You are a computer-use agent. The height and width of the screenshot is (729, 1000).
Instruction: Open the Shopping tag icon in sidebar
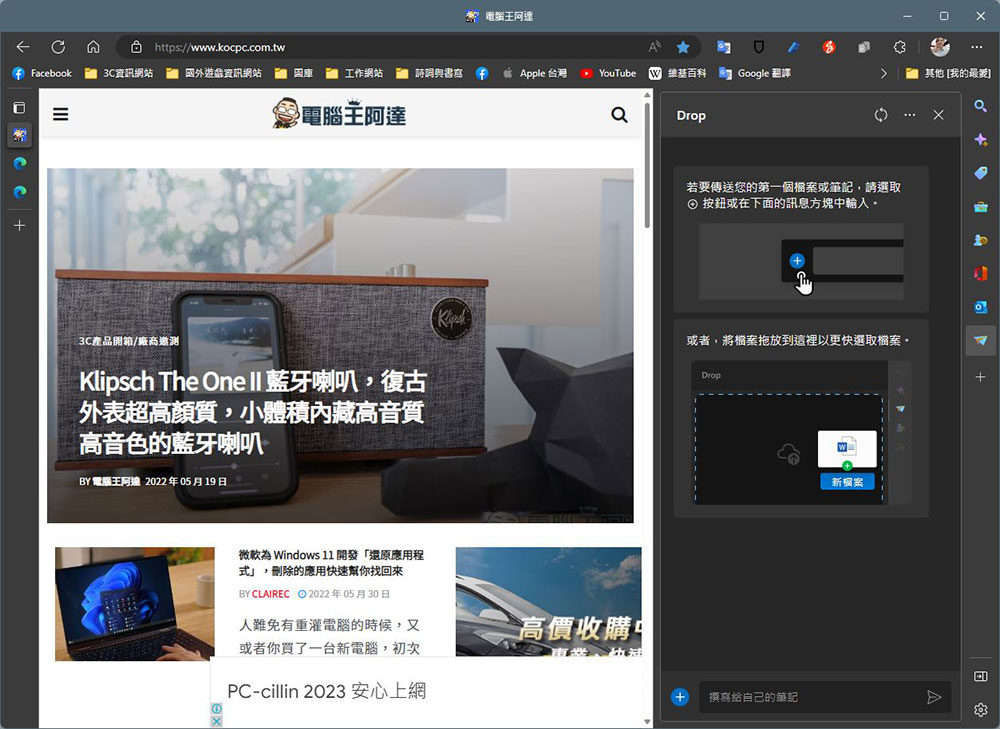point(980,173)
